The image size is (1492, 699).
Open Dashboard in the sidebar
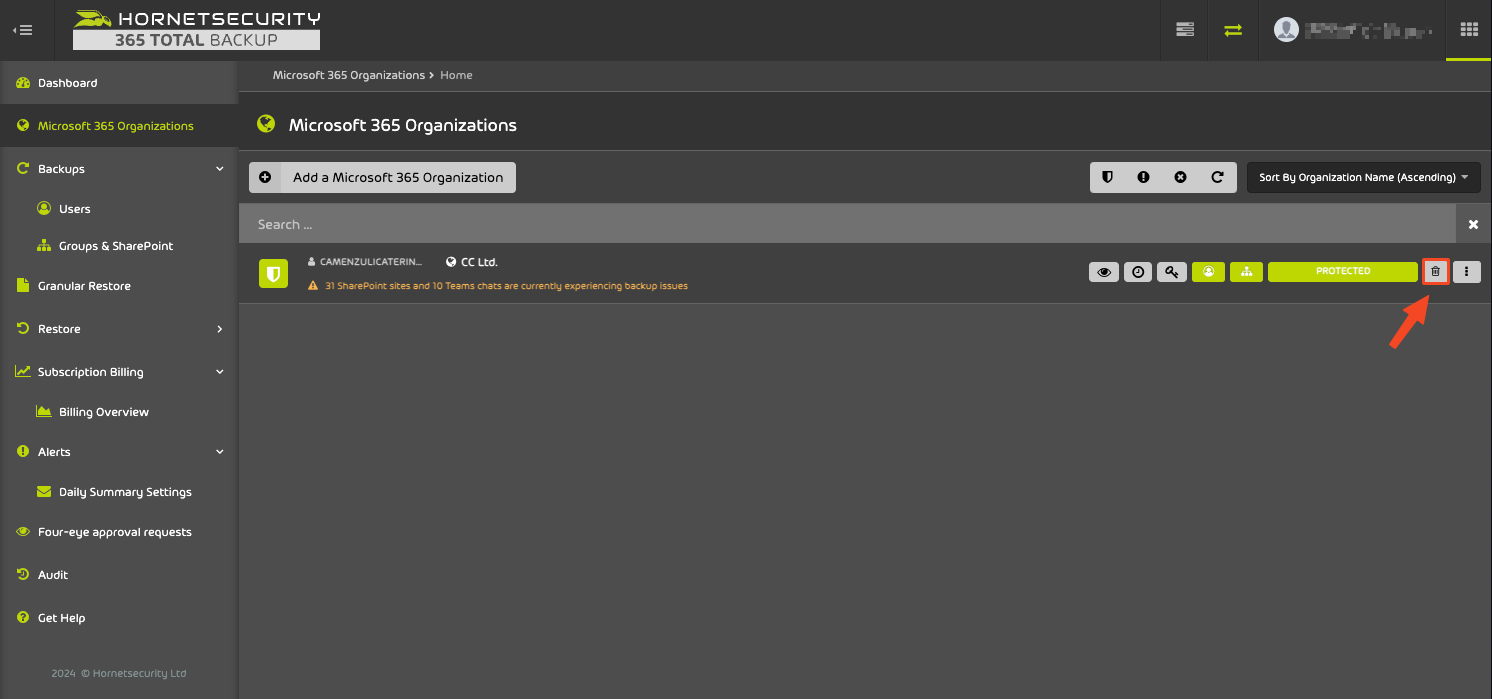click(x=119, y=83)
